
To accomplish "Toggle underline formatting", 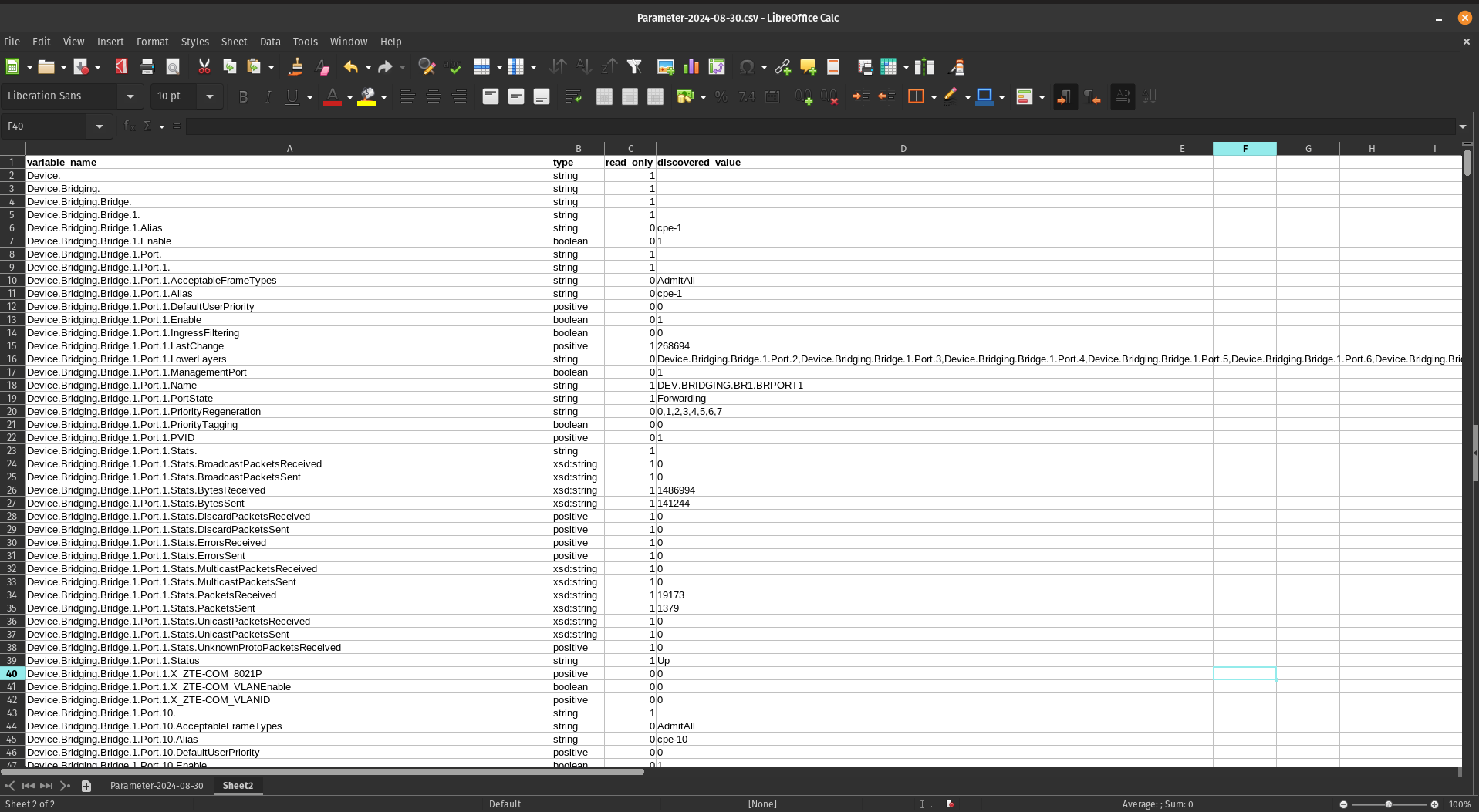I will [x=293, y=96].
